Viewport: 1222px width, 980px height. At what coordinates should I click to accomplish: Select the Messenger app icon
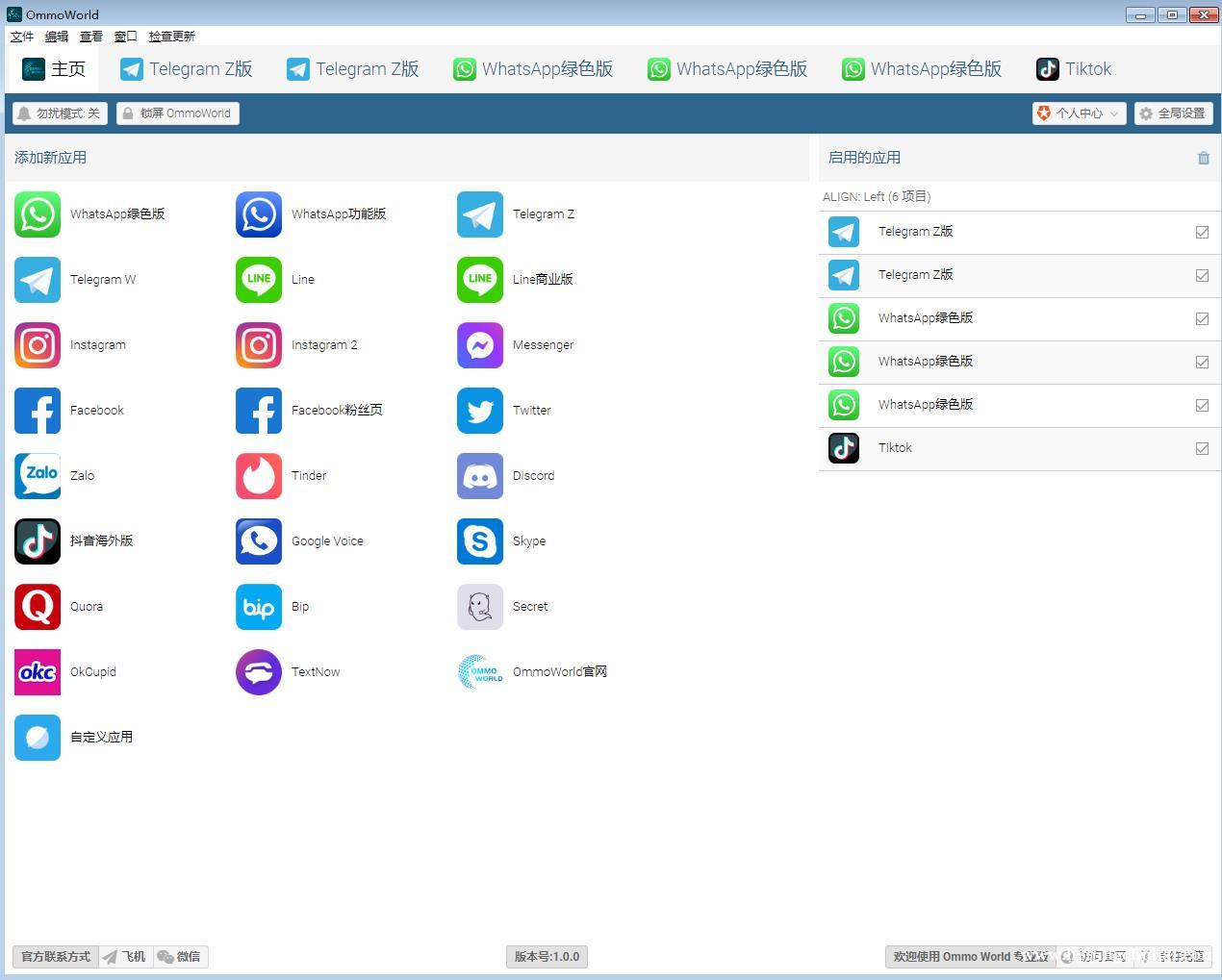click(480, 345)
